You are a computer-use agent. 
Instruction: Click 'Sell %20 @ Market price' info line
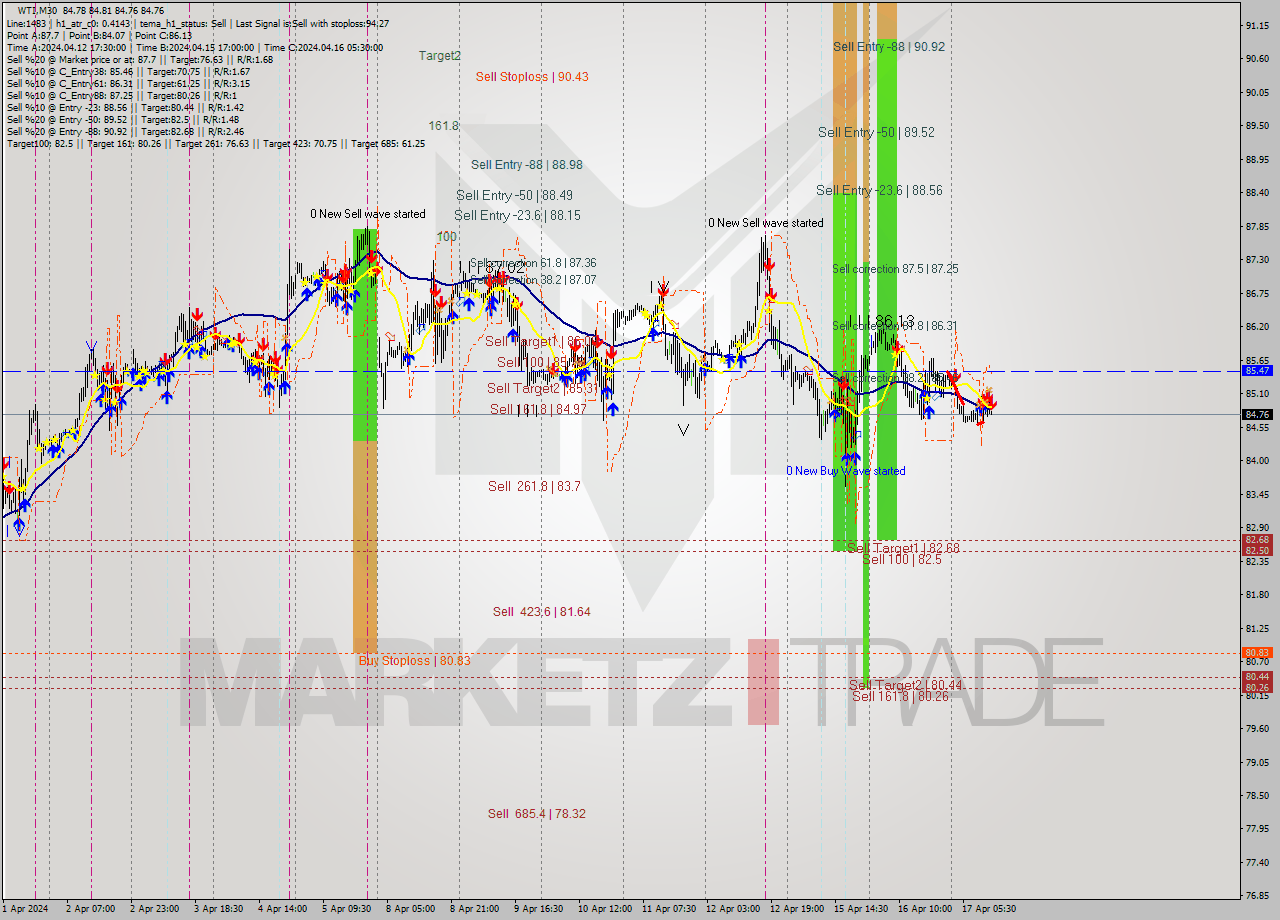[x=140, y=59]
